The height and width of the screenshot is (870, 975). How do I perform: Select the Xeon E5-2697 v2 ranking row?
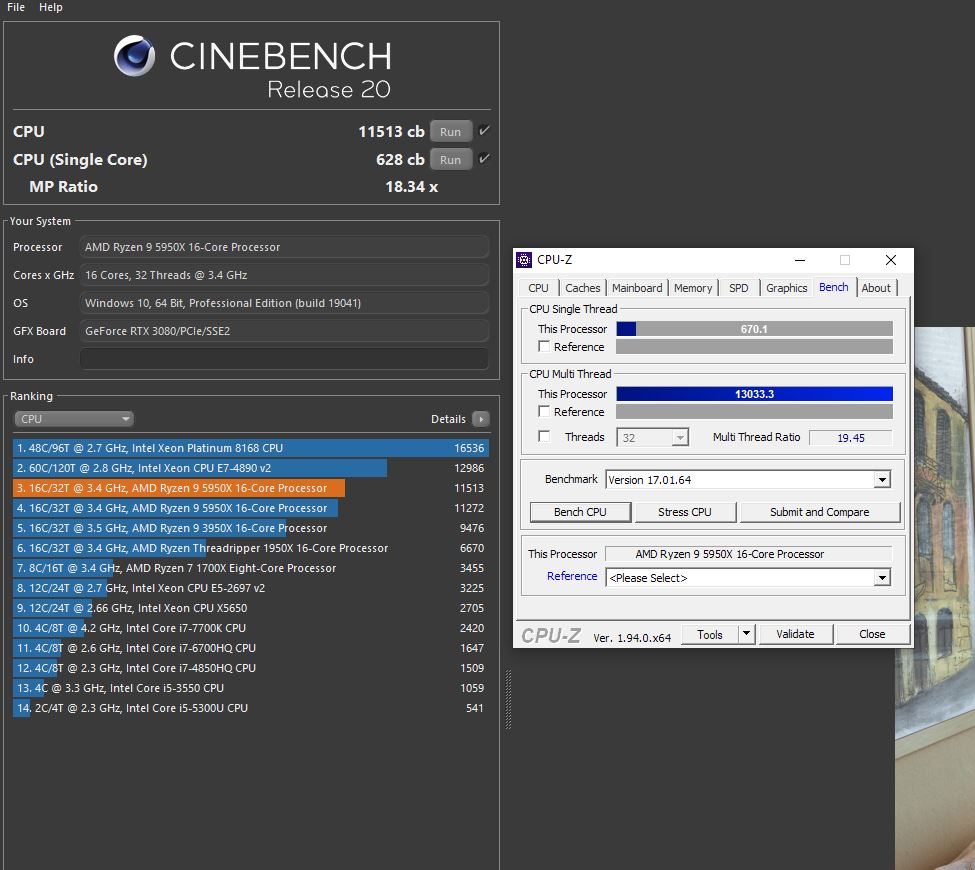(x=251, y=588)
